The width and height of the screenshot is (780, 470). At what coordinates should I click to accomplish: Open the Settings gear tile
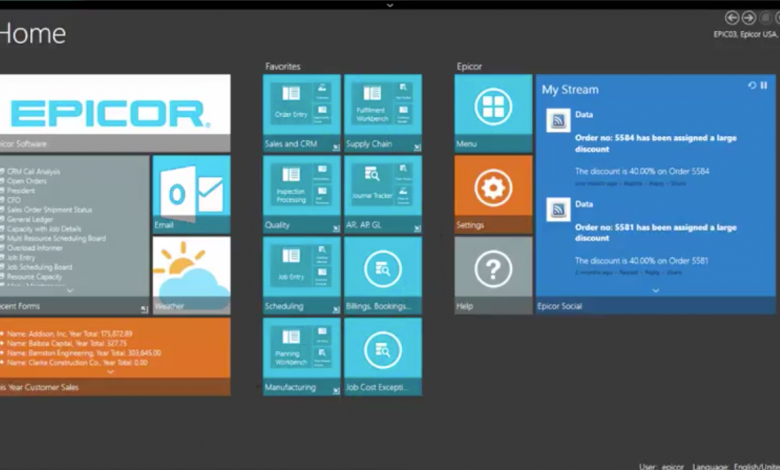[x=493, y=193]
